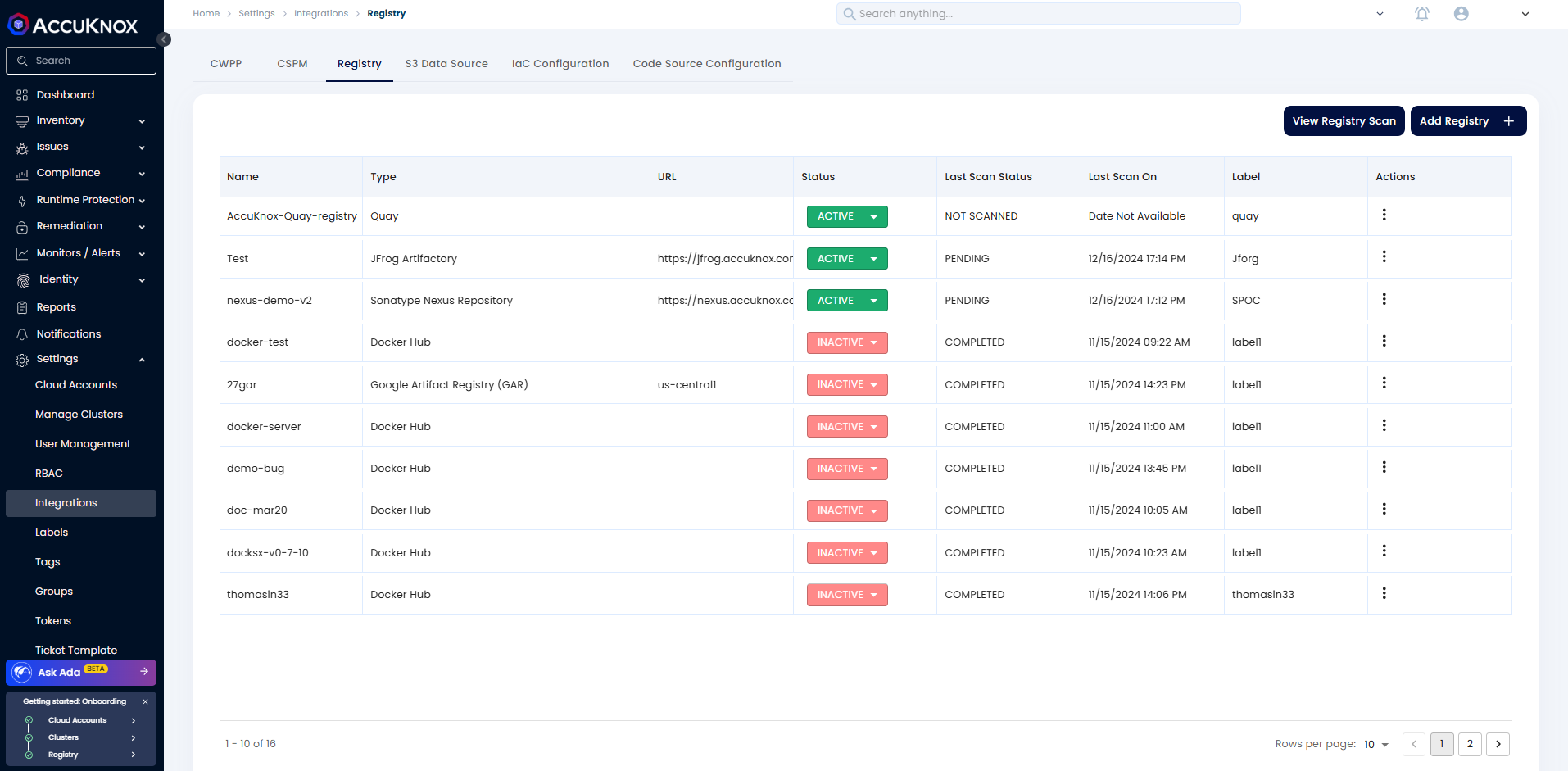
Task: Go to page 2 of the table
Action: coord(1470,744)
